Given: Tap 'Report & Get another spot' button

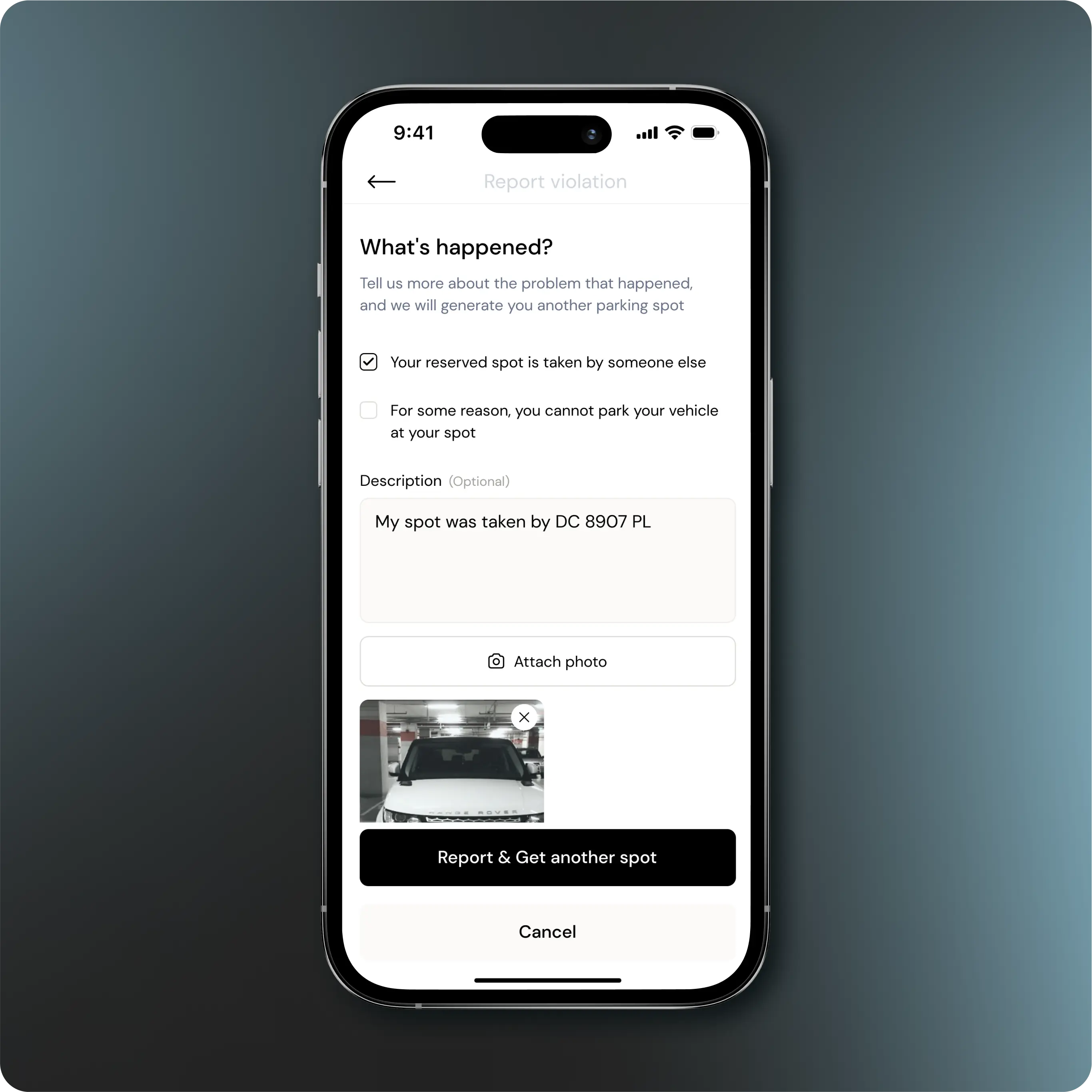Looking at the screenshot, I should point(547,857).
